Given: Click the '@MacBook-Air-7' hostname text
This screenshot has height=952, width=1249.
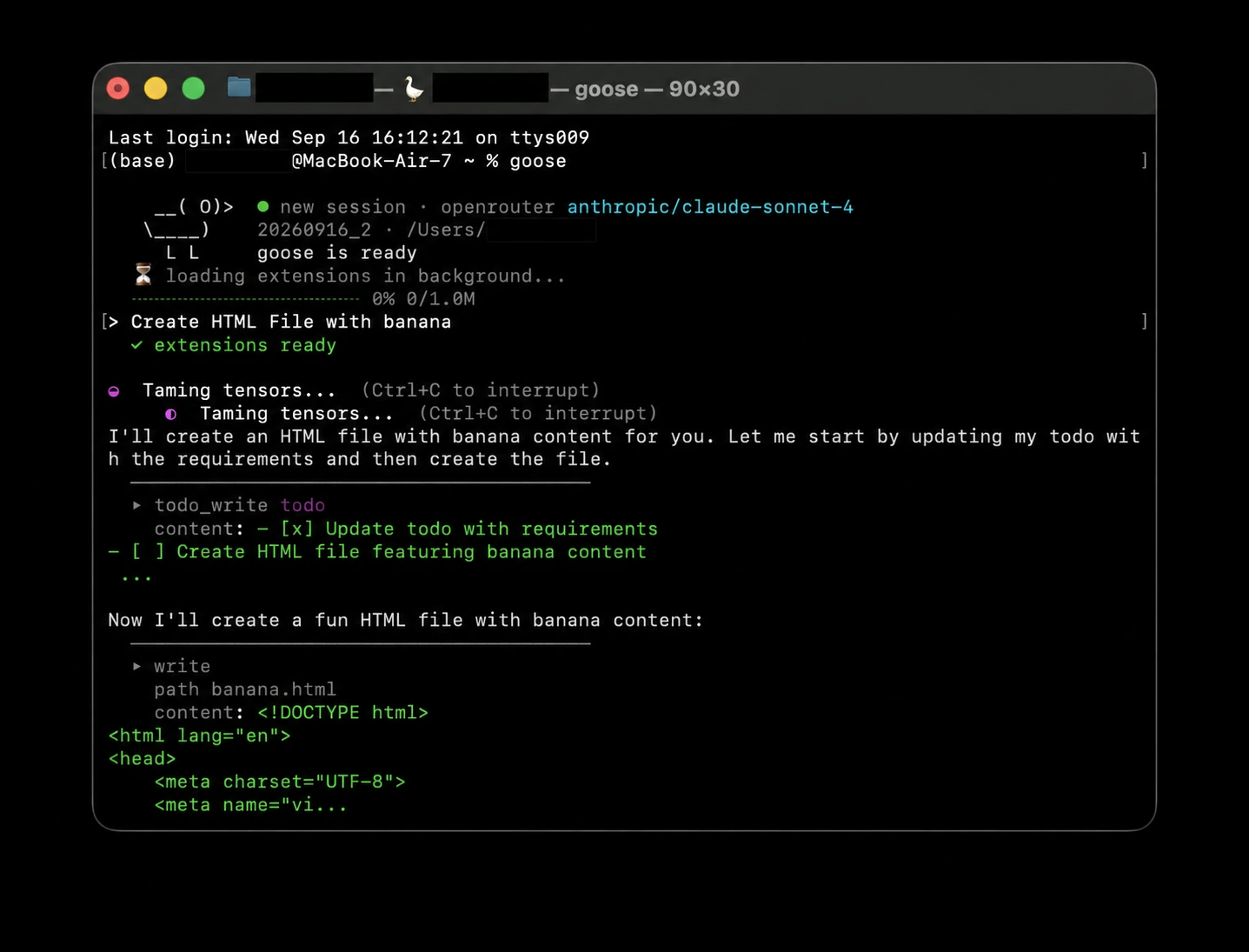Looking at the screenshot, I should click(x=372, y=161).
